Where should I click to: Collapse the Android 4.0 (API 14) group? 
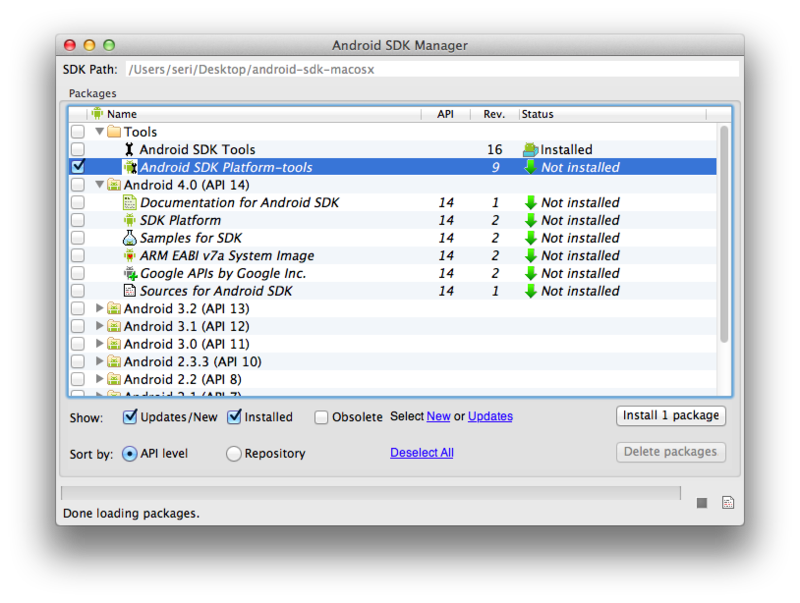coord(100,184)
